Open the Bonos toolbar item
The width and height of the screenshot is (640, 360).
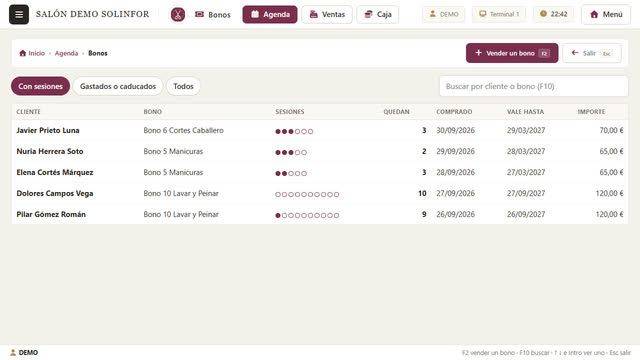click(213, 15)
